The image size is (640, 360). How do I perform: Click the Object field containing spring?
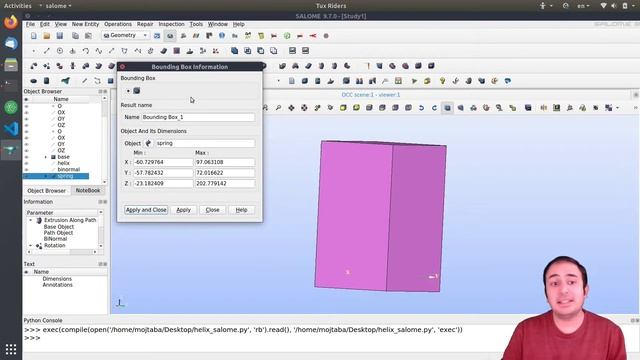205,143
